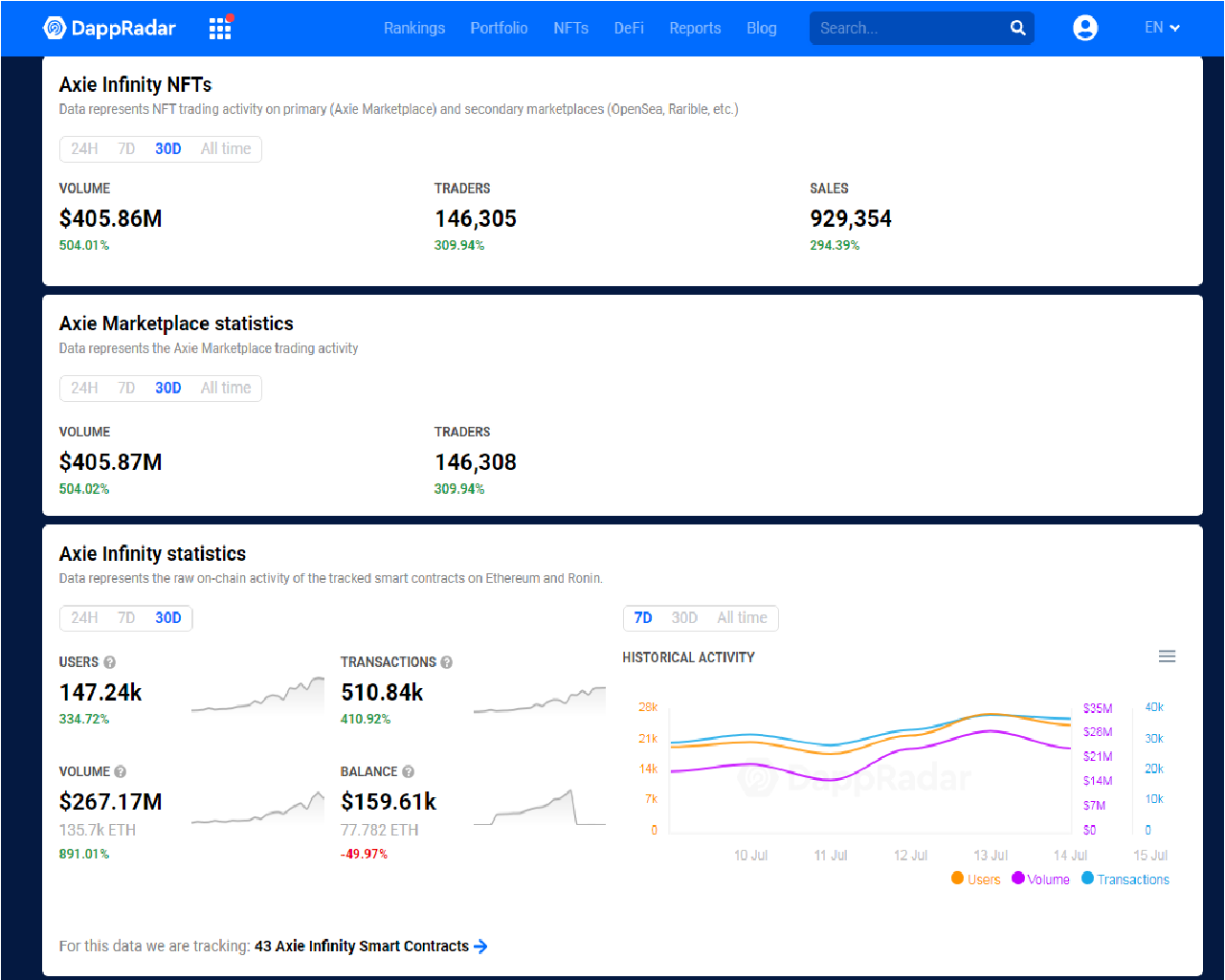Click the search magnifier icon
This screenshot has width=1225, height=980.
1017,28
